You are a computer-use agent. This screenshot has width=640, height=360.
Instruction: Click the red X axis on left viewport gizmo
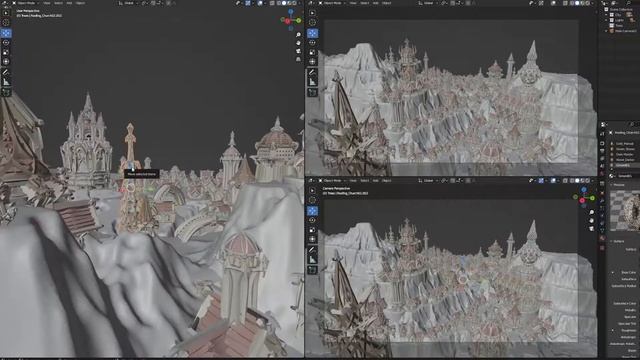pyautogui.click(x=287, y=20)
